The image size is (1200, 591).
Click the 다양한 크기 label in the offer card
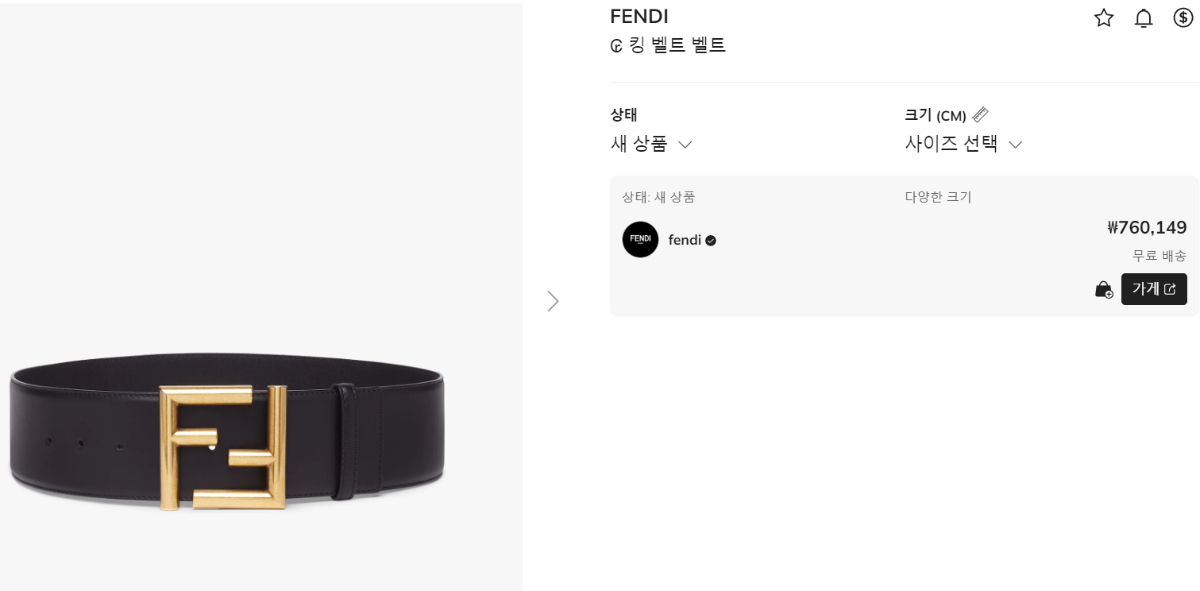(x=938, y=197)
